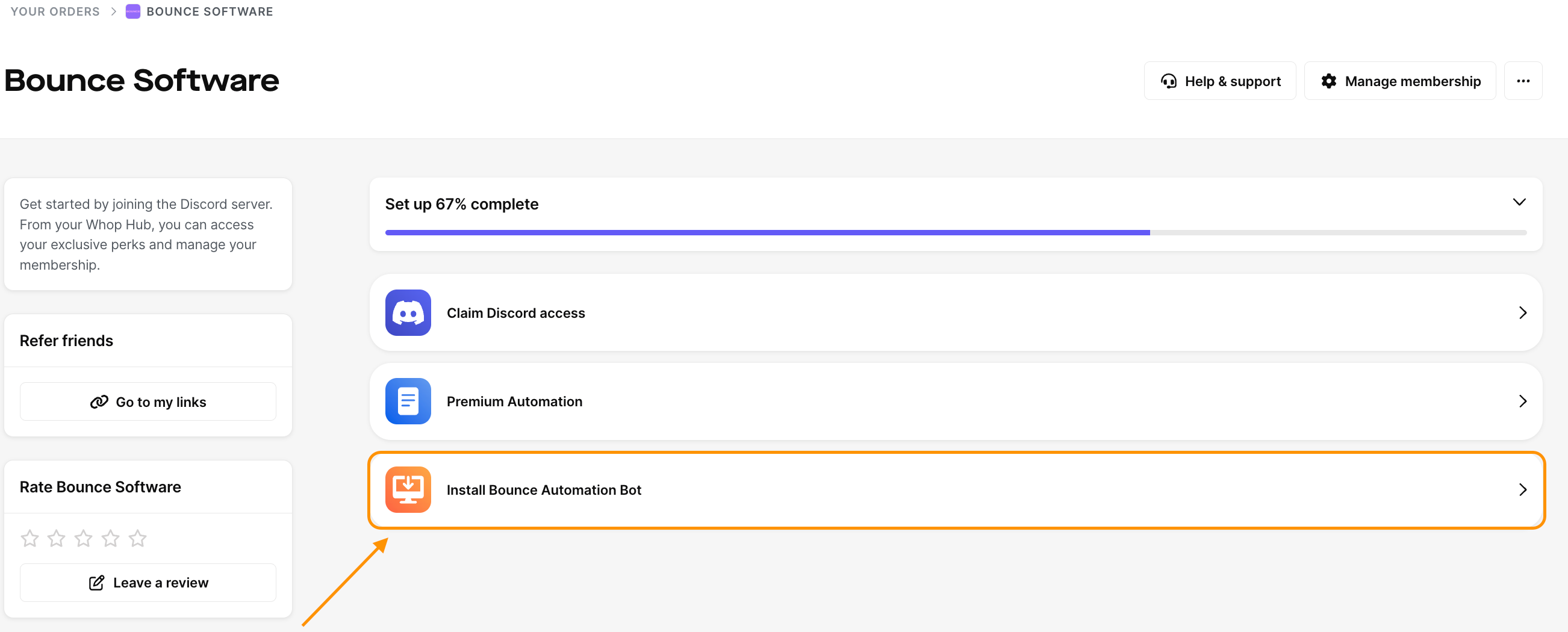Rate Bounce Software four stars
1568x632 pixels.
(110, 538)
